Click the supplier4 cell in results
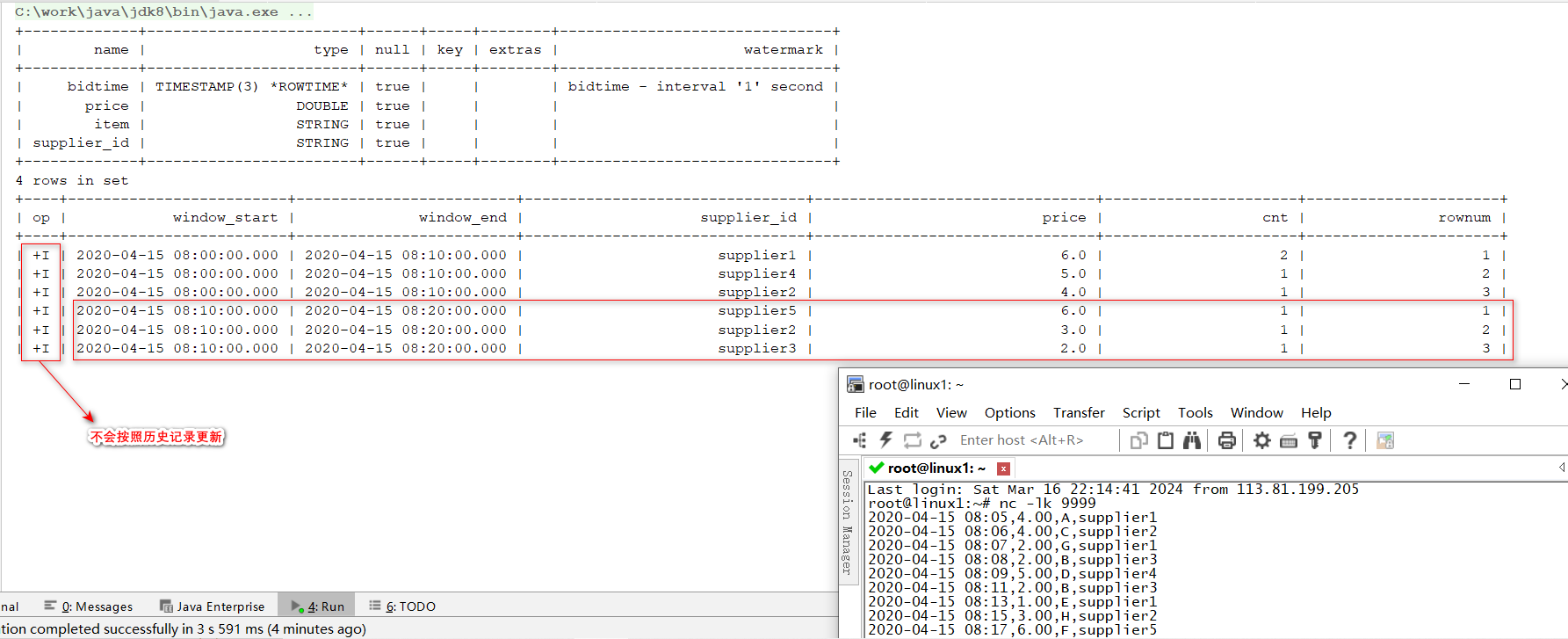The height and width of the screenshot is (639, 1568). coord(757,274)
